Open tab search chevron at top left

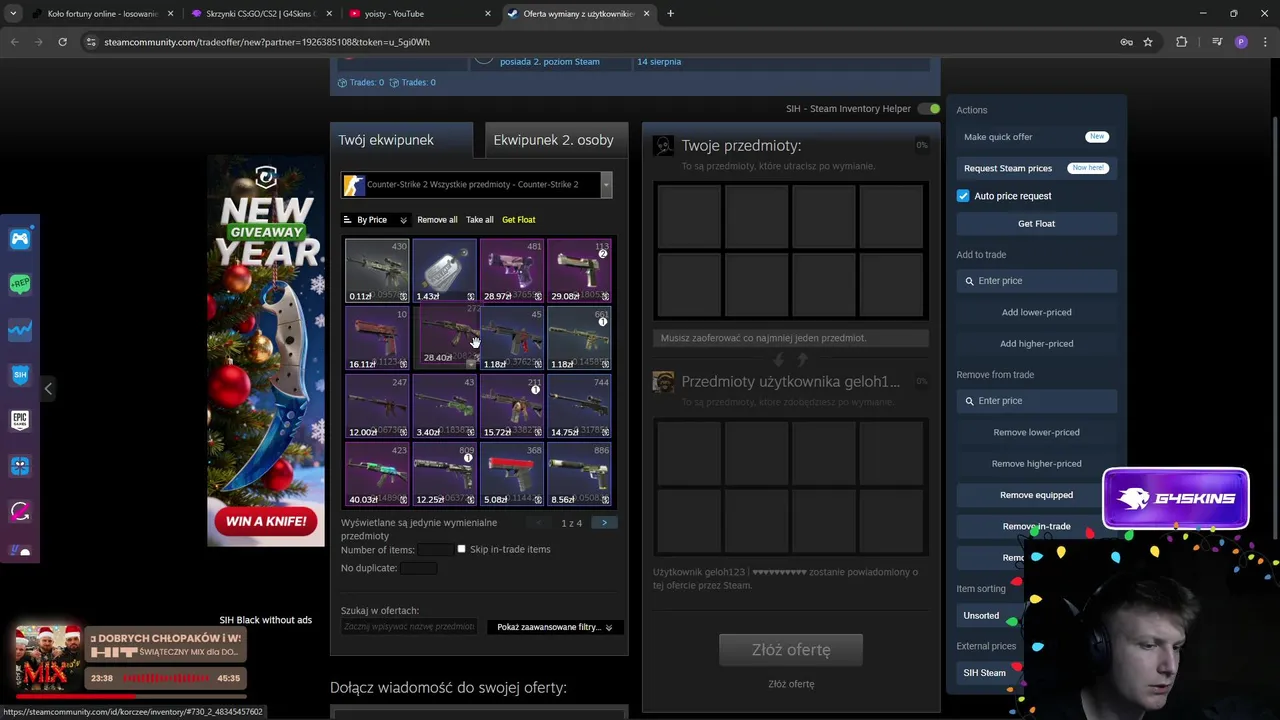(x=14, y=14)
